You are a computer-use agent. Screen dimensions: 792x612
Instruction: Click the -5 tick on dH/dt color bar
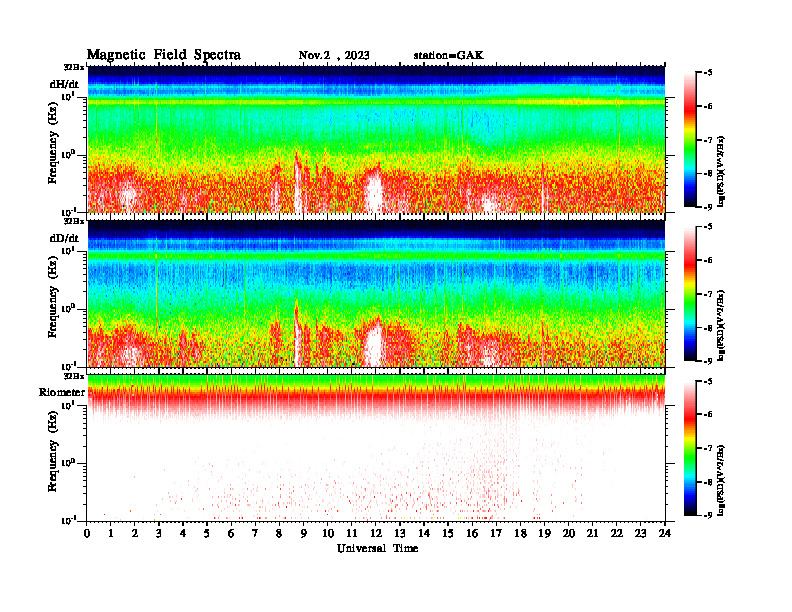tap(708, 73)
